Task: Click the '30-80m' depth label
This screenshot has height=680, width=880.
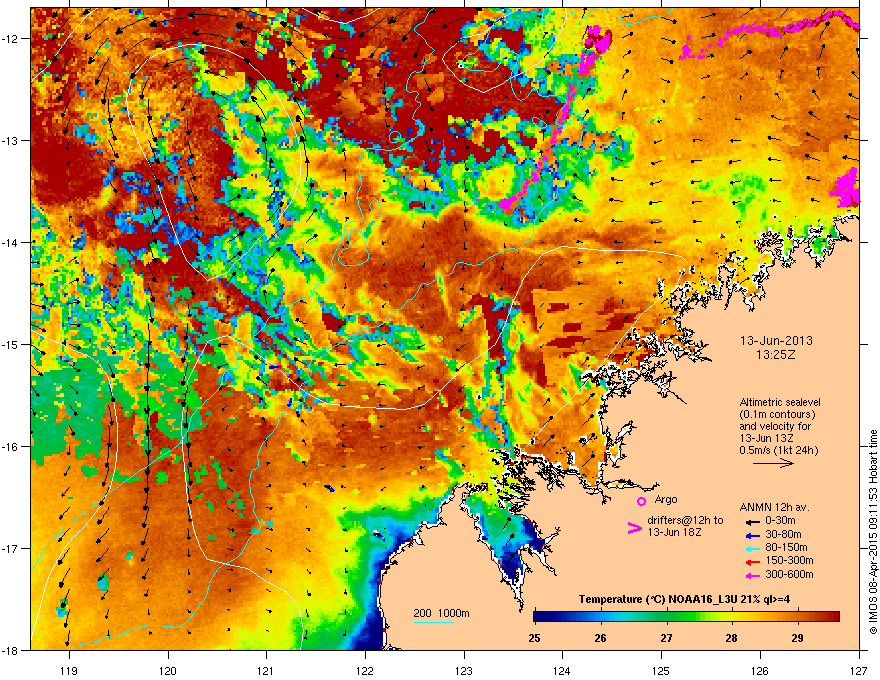Action: point(783,535)
